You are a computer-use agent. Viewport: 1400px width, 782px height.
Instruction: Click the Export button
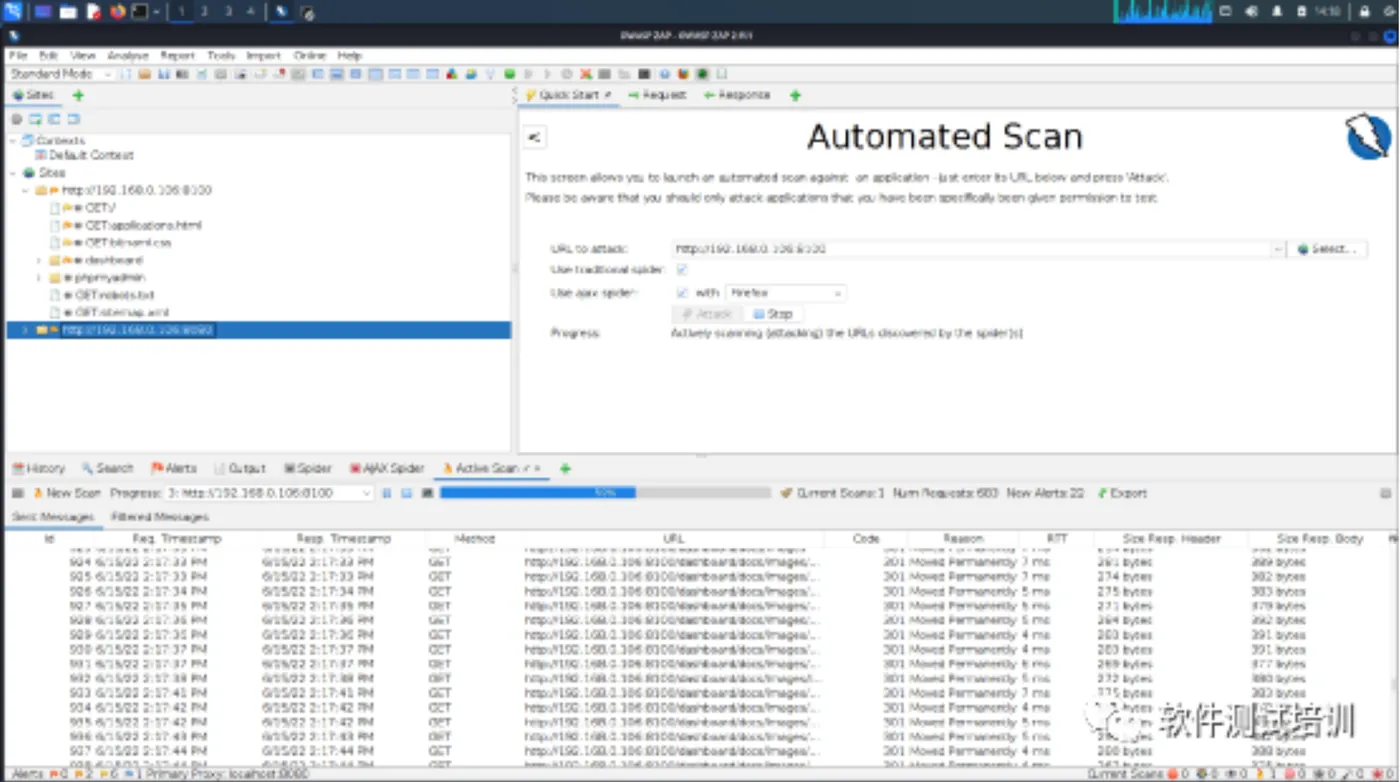tap(1122, 493)
